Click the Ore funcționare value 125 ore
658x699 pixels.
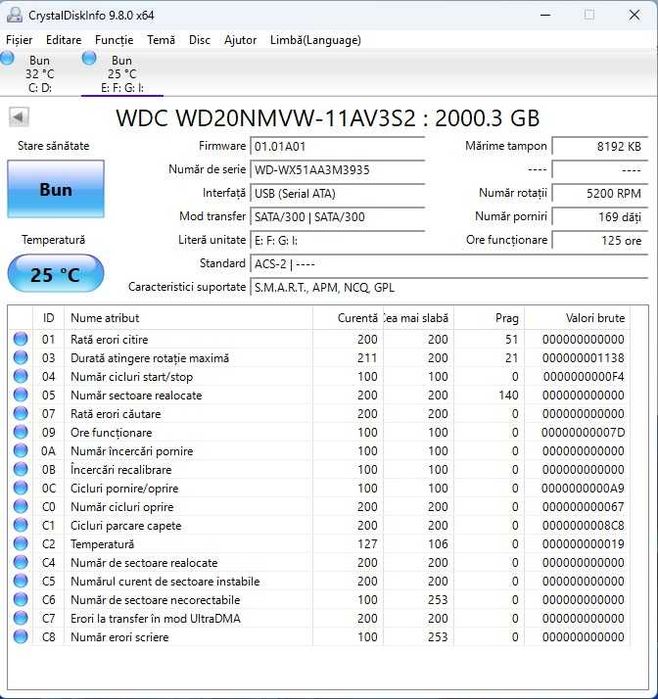point(600,241)
